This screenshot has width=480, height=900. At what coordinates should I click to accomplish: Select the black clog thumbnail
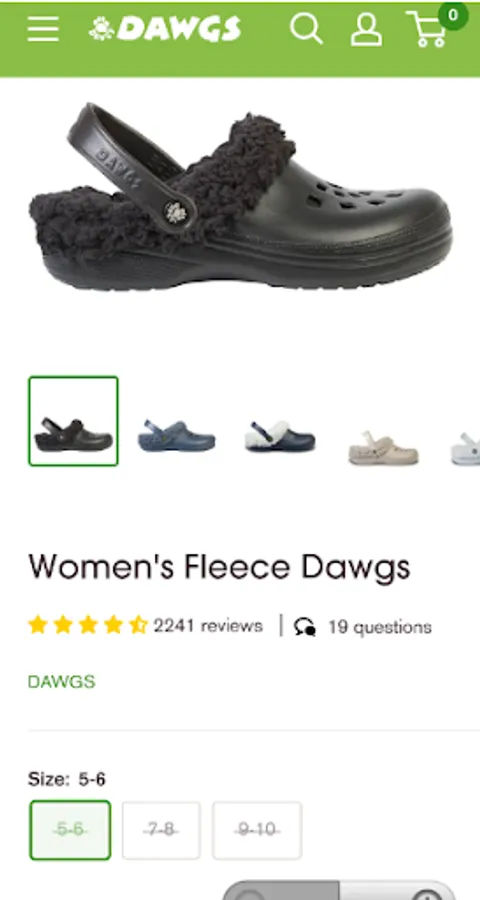(73, 421)
